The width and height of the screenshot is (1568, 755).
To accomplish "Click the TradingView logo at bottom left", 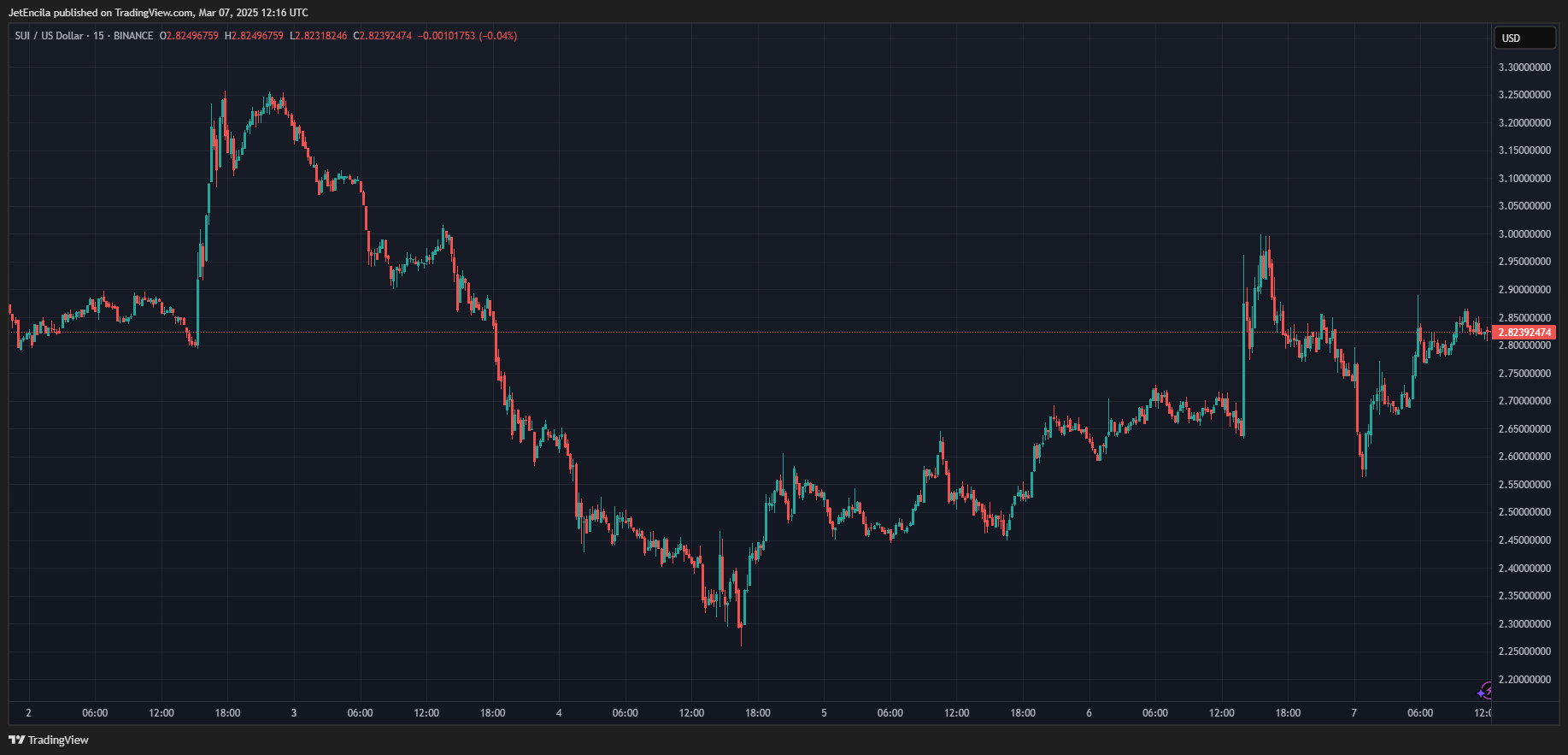I will (x=49, y=740).
